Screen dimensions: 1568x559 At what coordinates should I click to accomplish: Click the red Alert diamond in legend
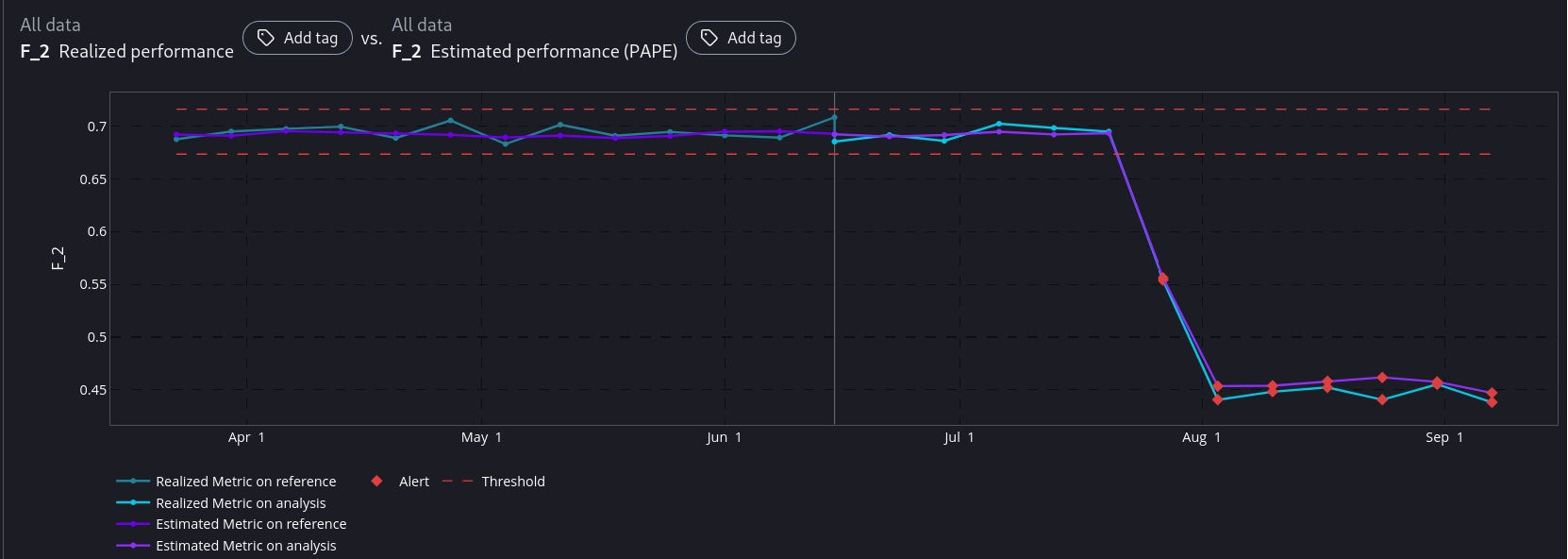point(376,482)
